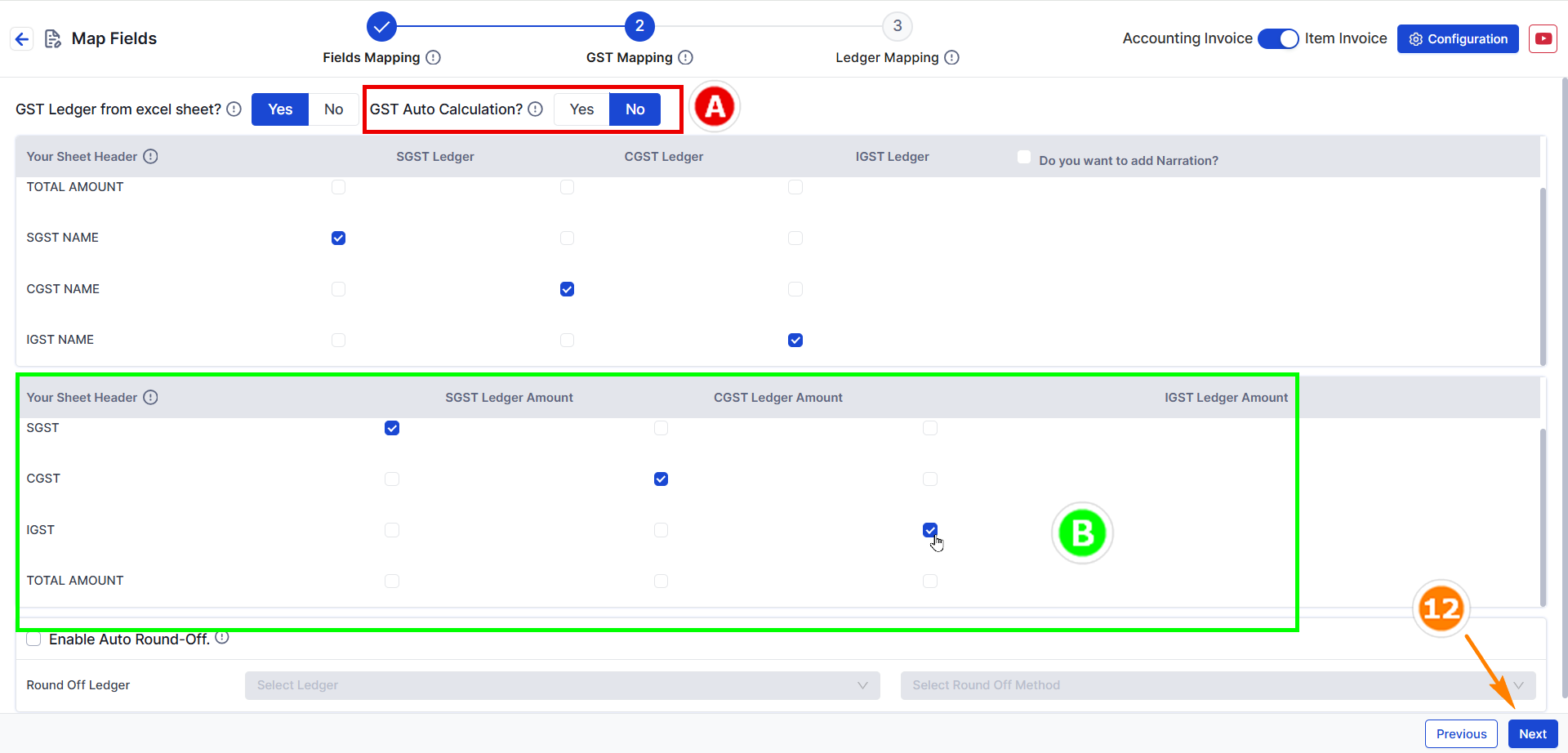Screen dimensions: 1568x753
Task: Click info icon beside GST Ledger from excel sheet
Action: coord(234,109)
